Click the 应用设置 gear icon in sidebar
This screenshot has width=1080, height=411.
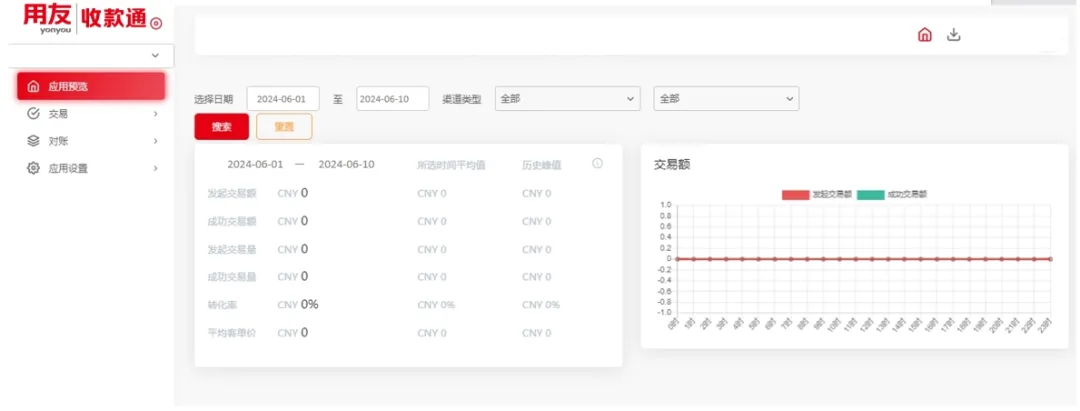(x=33, y=168)
